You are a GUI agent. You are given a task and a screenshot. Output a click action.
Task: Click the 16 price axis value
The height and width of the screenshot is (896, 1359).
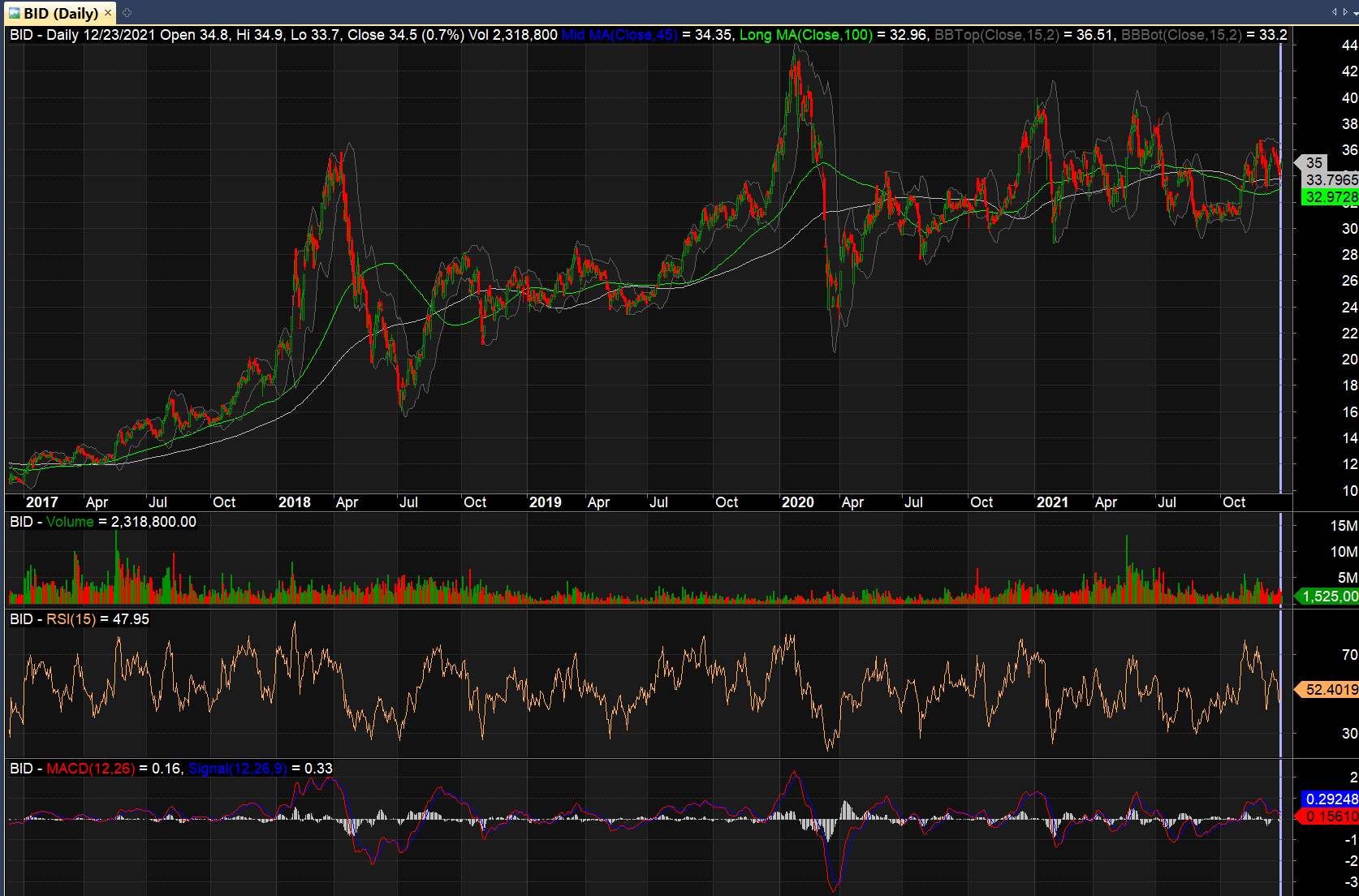coord(1349,412)
